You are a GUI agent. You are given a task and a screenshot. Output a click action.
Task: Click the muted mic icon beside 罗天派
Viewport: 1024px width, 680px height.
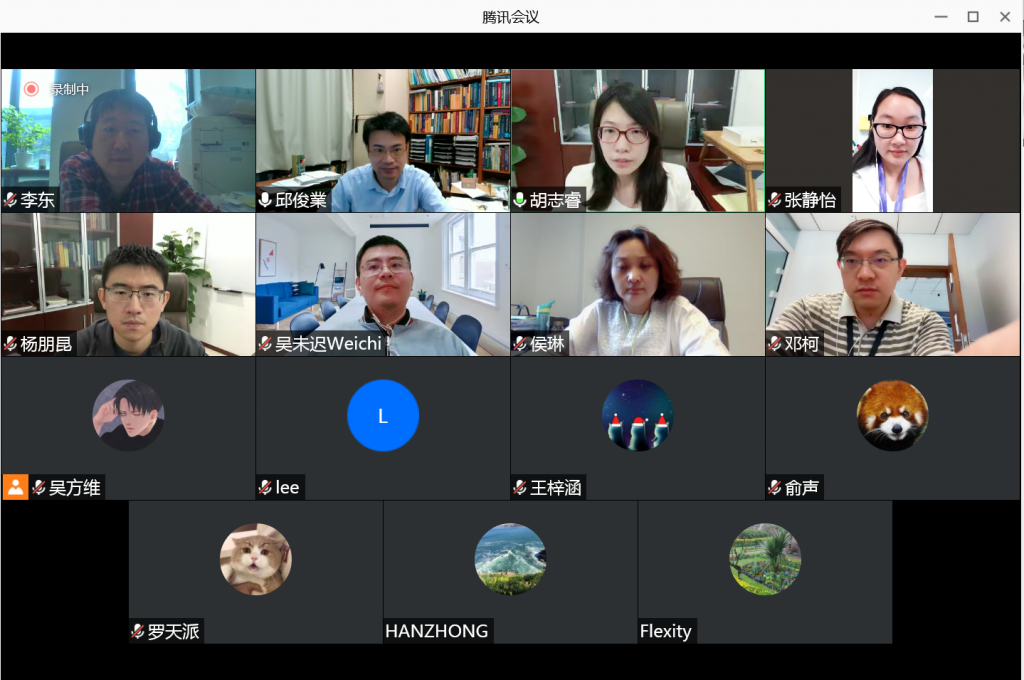138,631
